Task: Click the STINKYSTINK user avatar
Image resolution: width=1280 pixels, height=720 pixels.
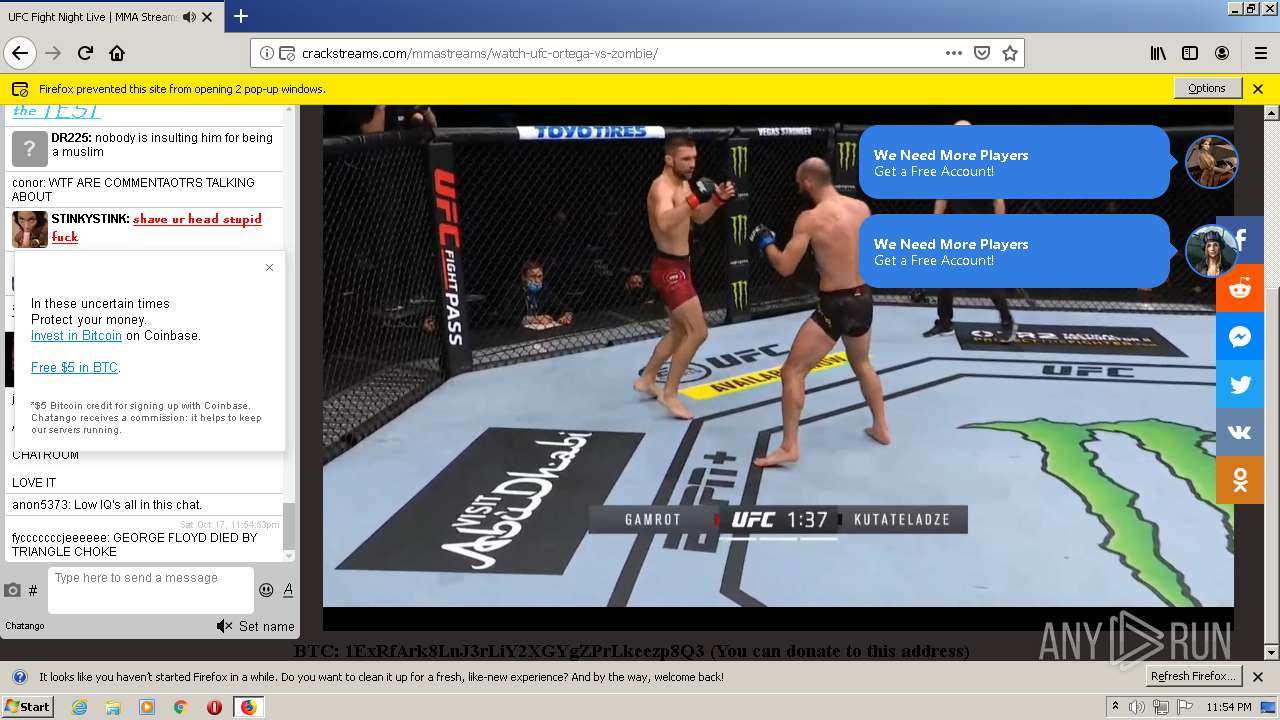Action: [29, 229]
